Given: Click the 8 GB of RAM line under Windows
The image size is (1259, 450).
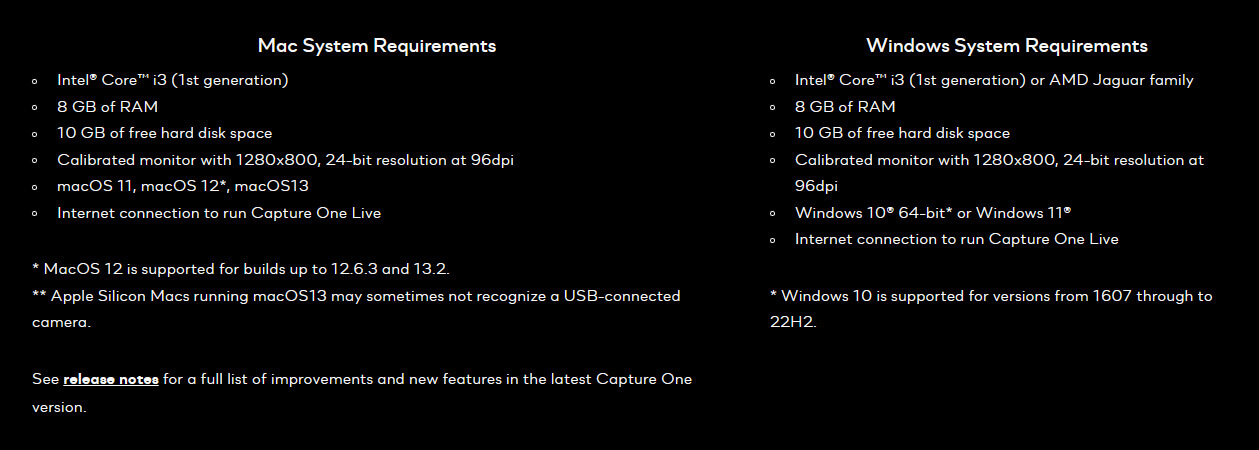Looking at the screenshot, I should coord(845,107).
